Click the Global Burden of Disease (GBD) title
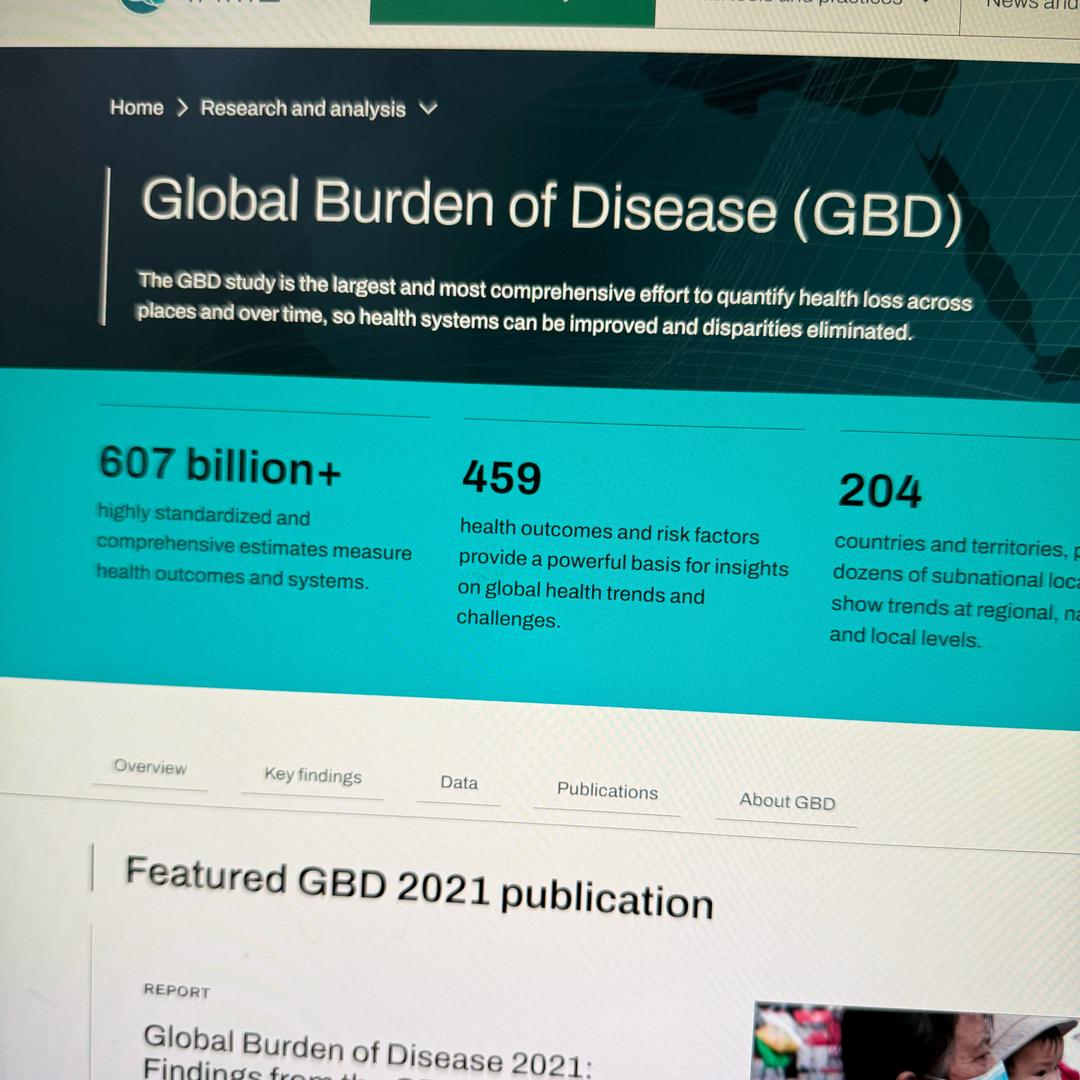Viewport: 1080px width, 1080px height. [551, 209]
